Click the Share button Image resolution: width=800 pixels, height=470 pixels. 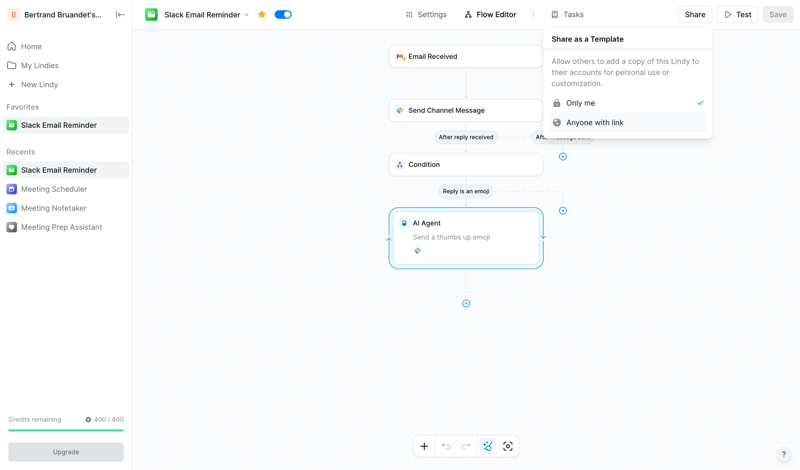tap(695, 15)
